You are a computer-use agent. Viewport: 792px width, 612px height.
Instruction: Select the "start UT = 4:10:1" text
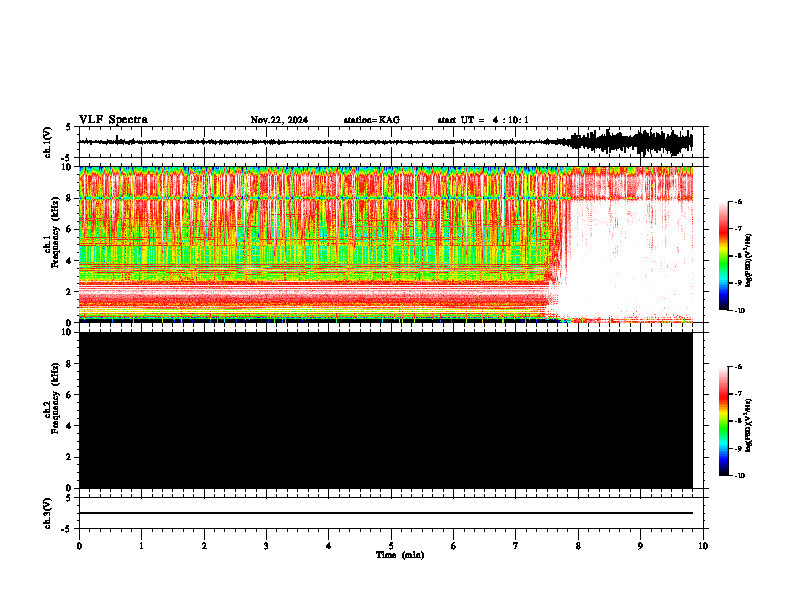483,120
